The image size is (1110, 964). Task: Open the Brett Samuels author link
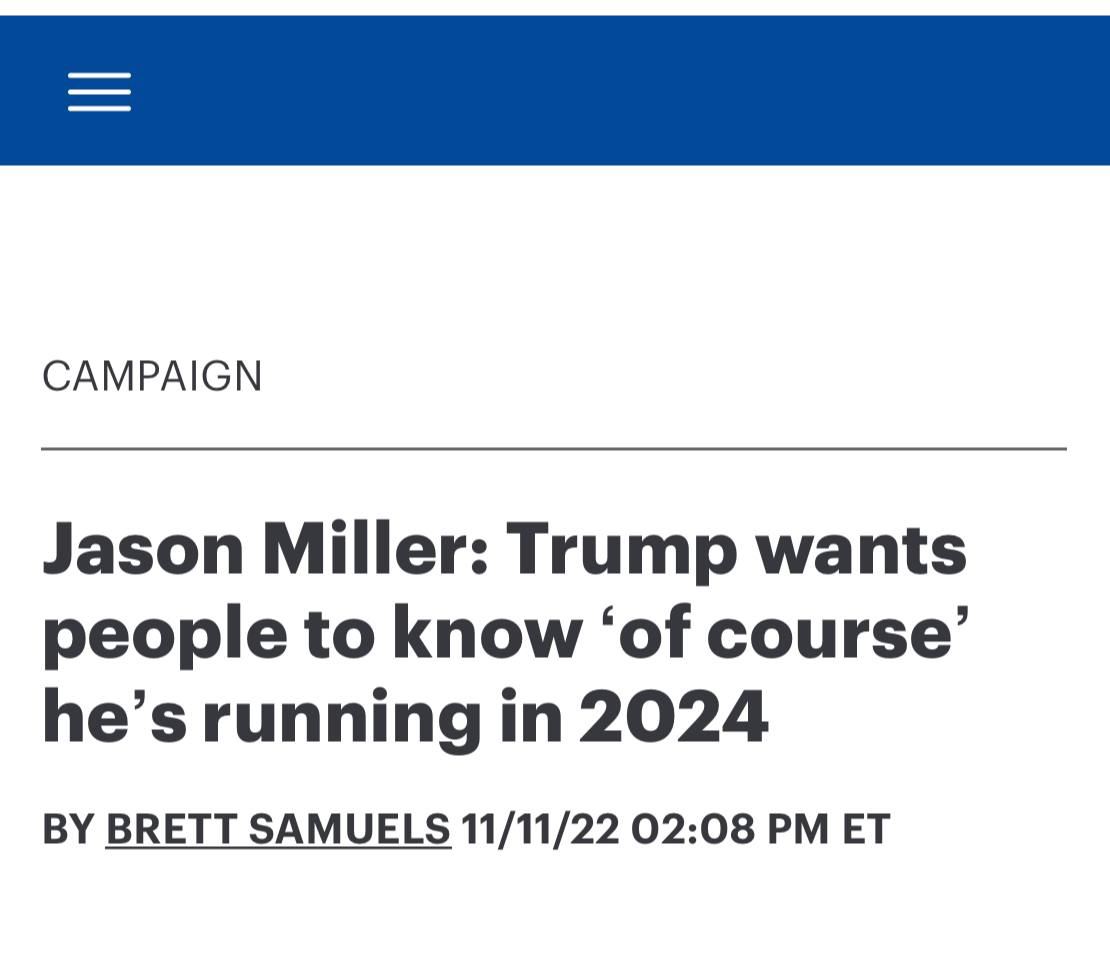click(278, 829)
